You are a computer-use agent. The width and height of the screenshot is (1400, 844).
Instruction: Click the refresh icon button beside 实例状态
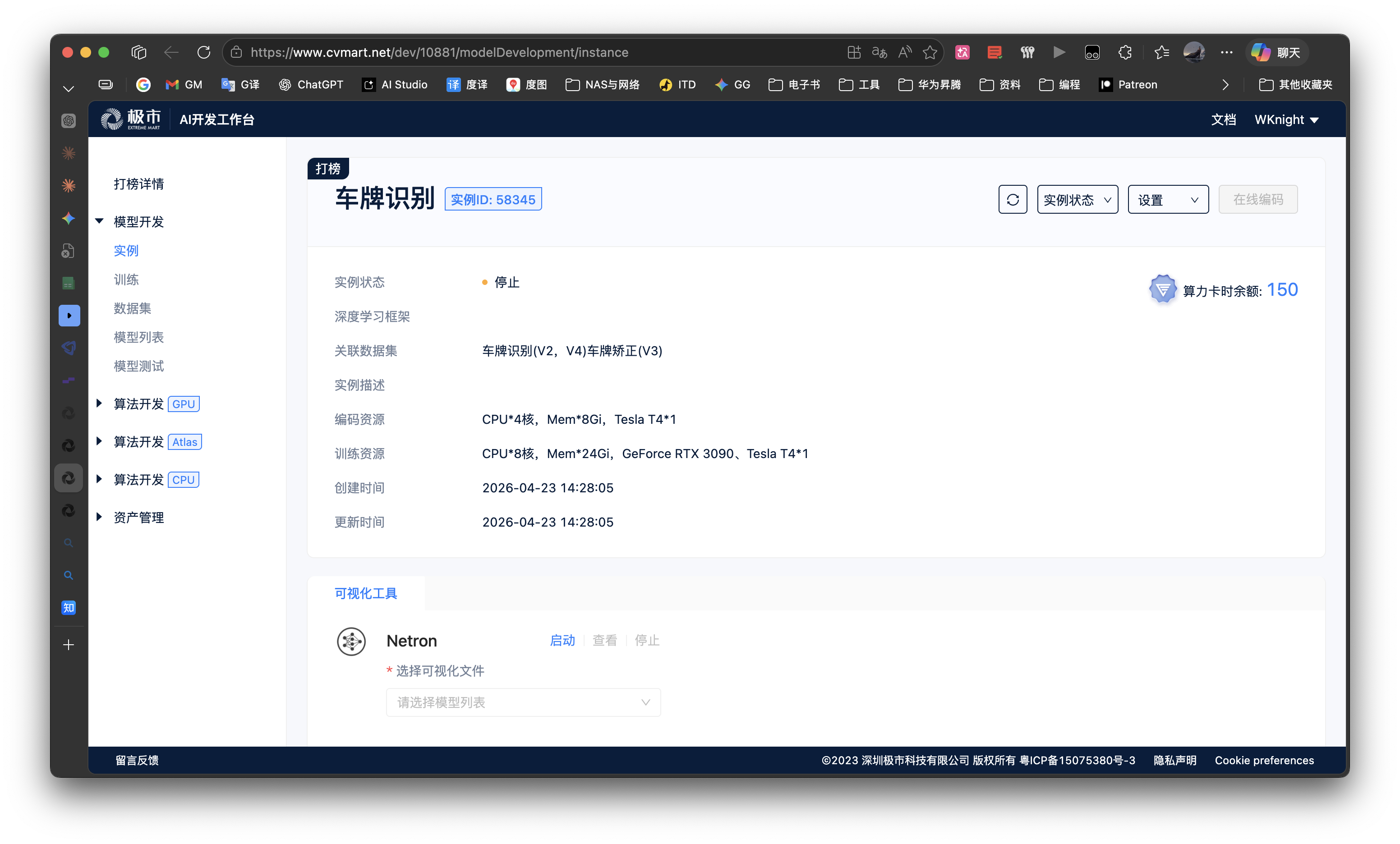(x=1013, y=200)
